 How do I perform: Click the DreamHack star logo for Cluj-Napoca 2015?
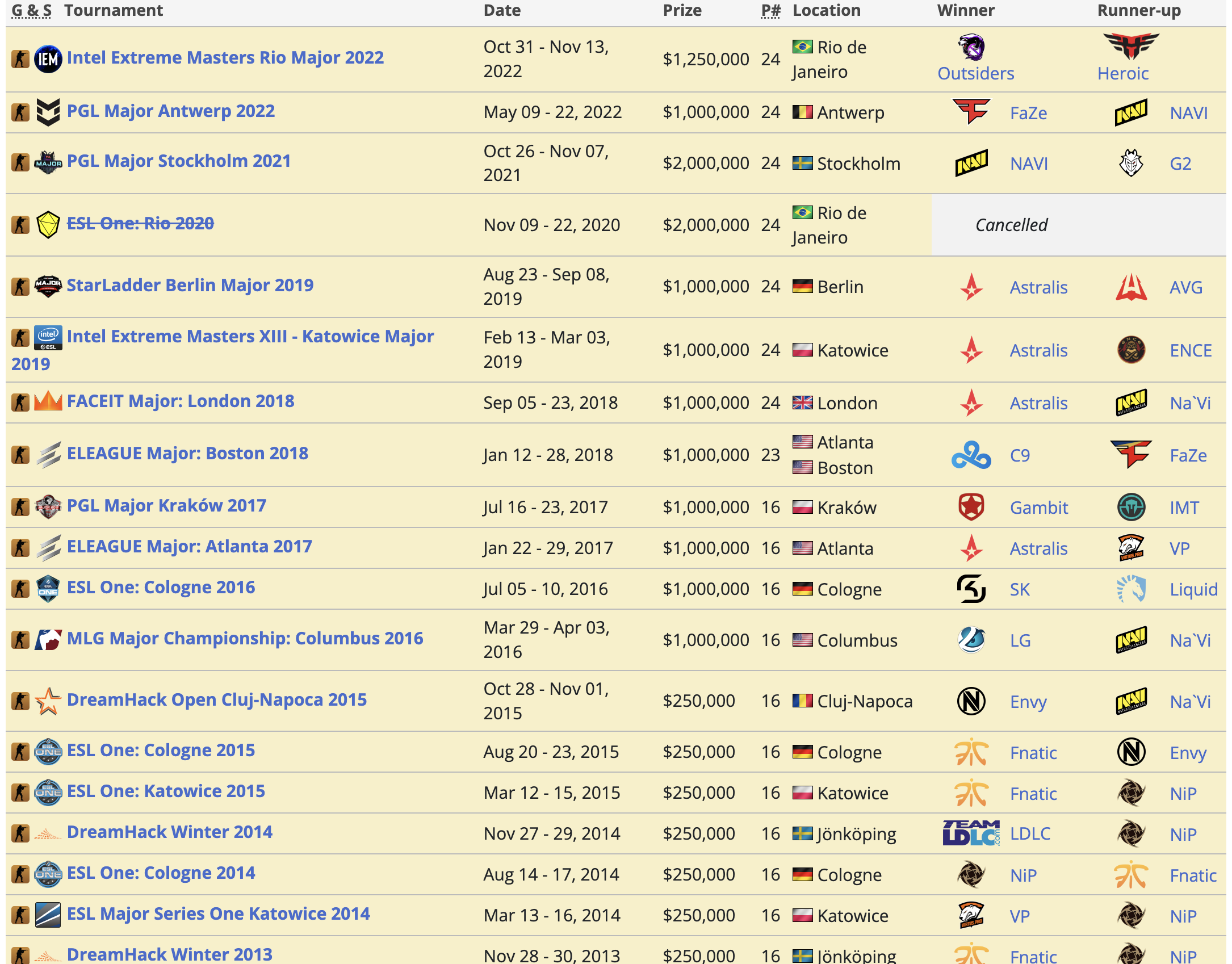[x=48, y=701]
